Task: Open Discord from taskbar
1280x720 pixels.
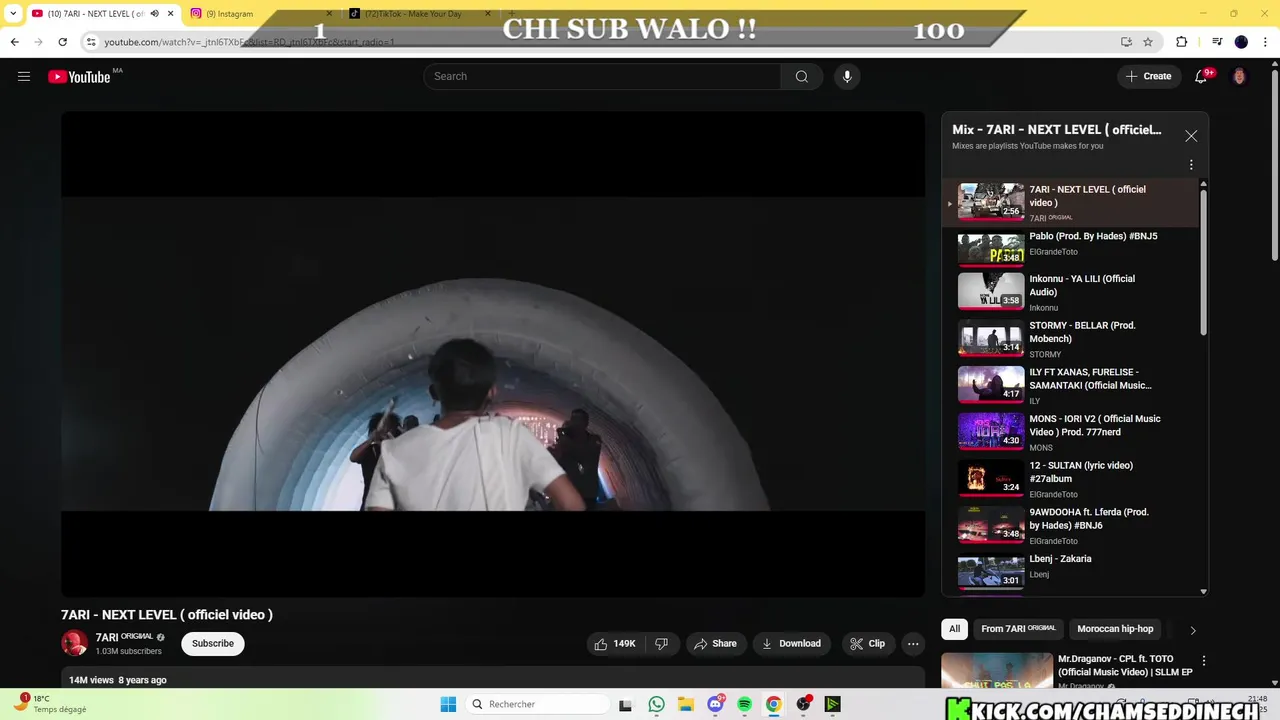Action: (715, 704)
